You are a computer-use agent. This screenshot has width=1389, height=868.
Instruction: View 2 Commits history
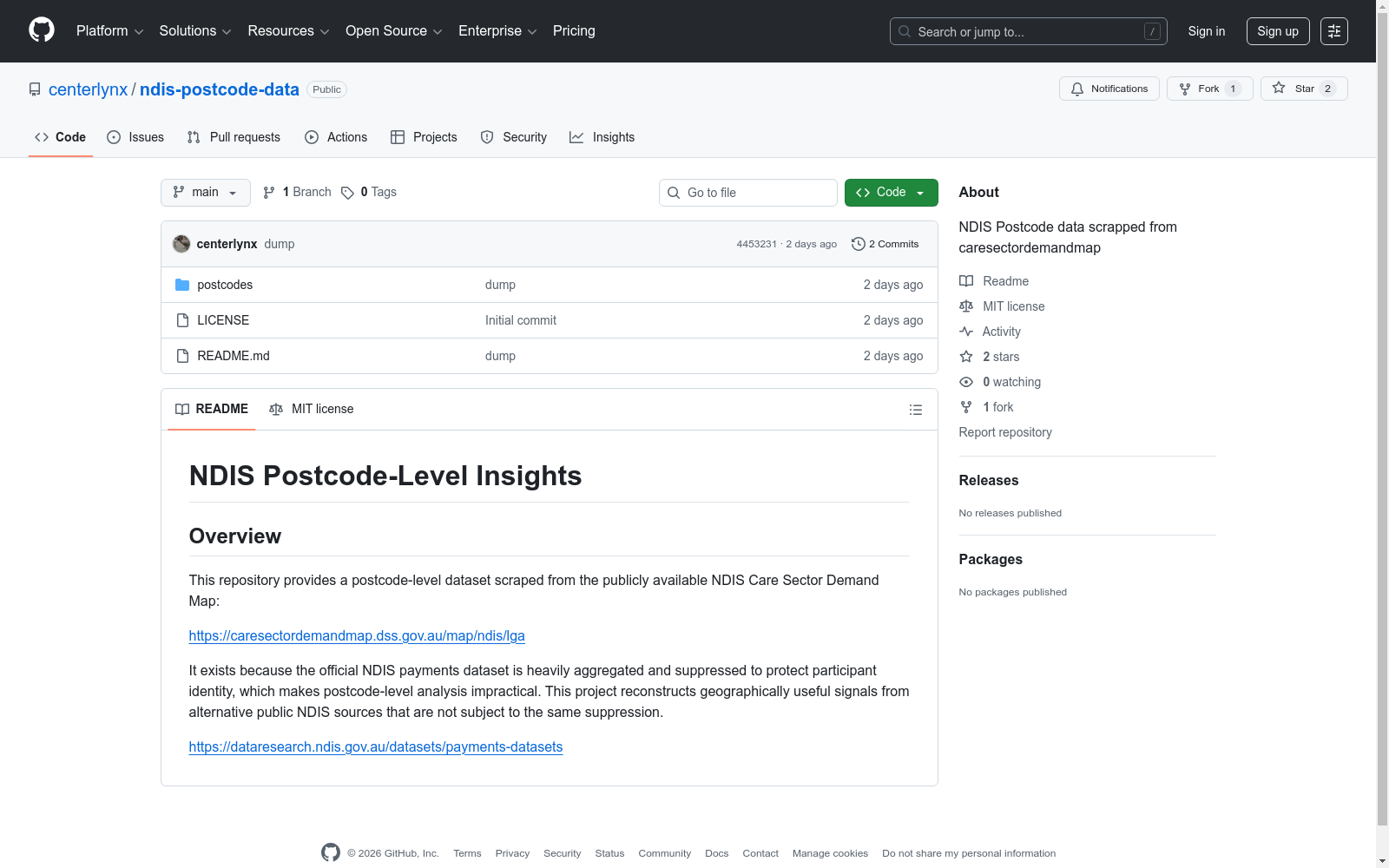point(885,244)
